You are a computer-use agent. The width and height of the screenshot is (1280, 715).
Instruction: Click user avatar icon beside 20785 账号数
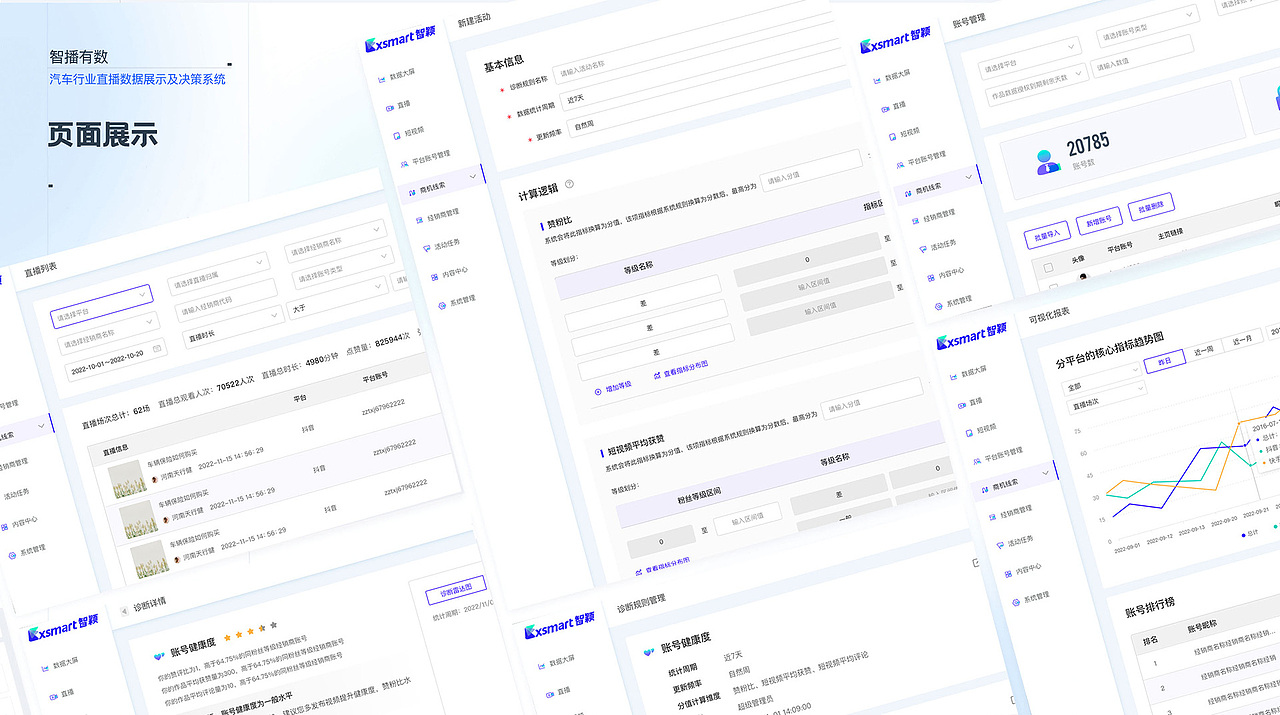[x=1047, y=161]
